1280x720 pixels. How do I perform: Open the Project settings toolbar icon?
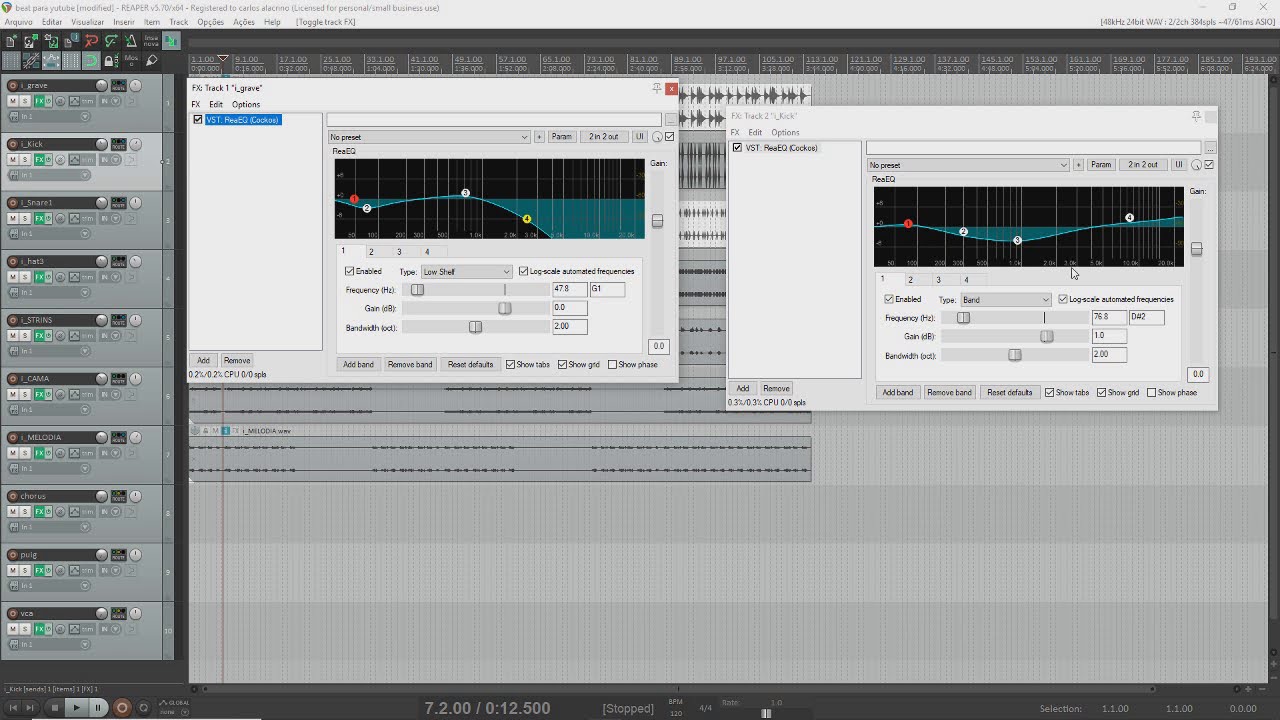(71, 41)
